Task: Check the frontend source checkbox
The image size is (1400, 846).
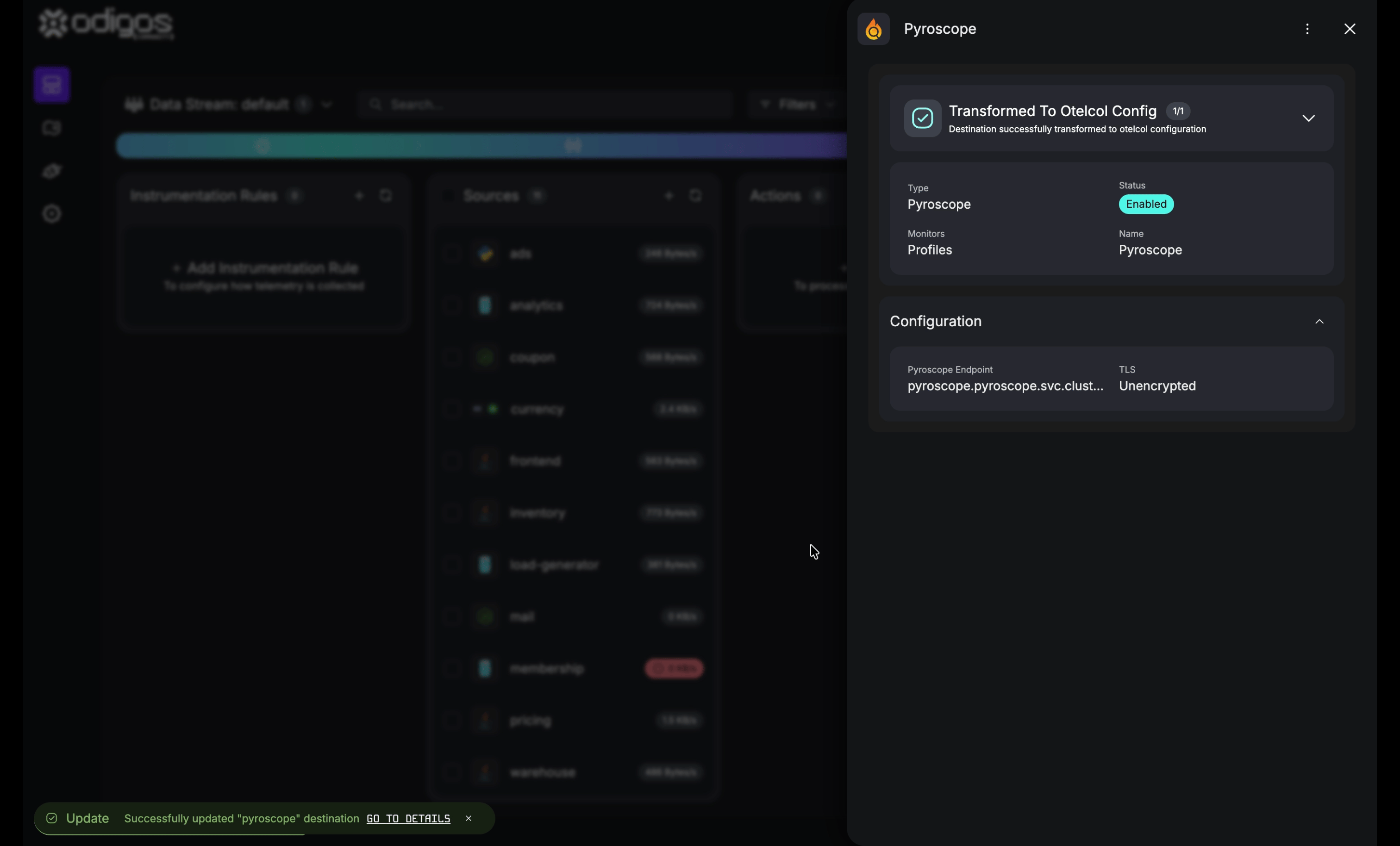Action: click(x=452, y=461)
